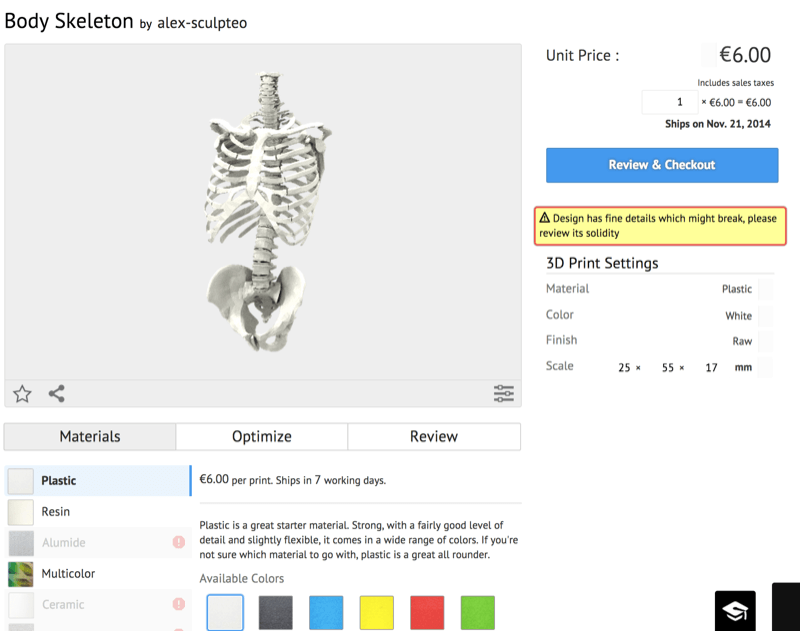800x631 pixels.
Task: Add the model to favorites with the star icon
Action: 22,394
